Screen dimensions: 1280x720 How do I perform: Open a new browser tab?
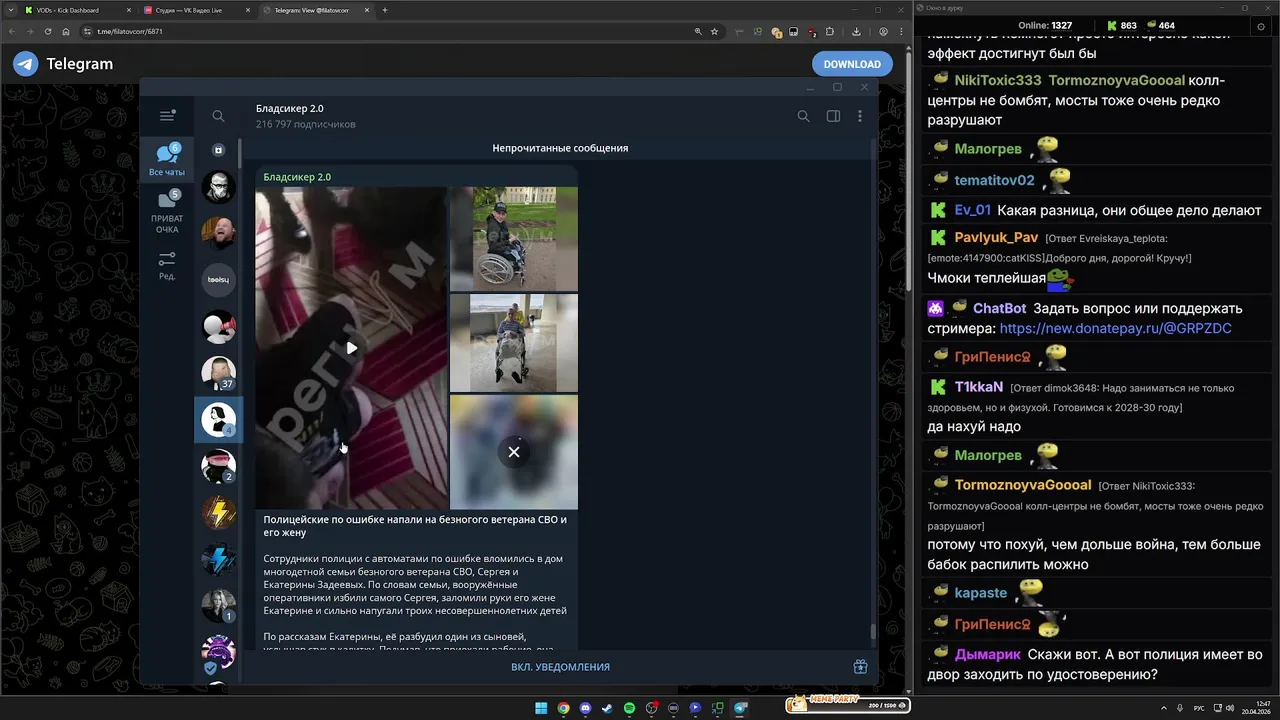[x=386, y=10]
